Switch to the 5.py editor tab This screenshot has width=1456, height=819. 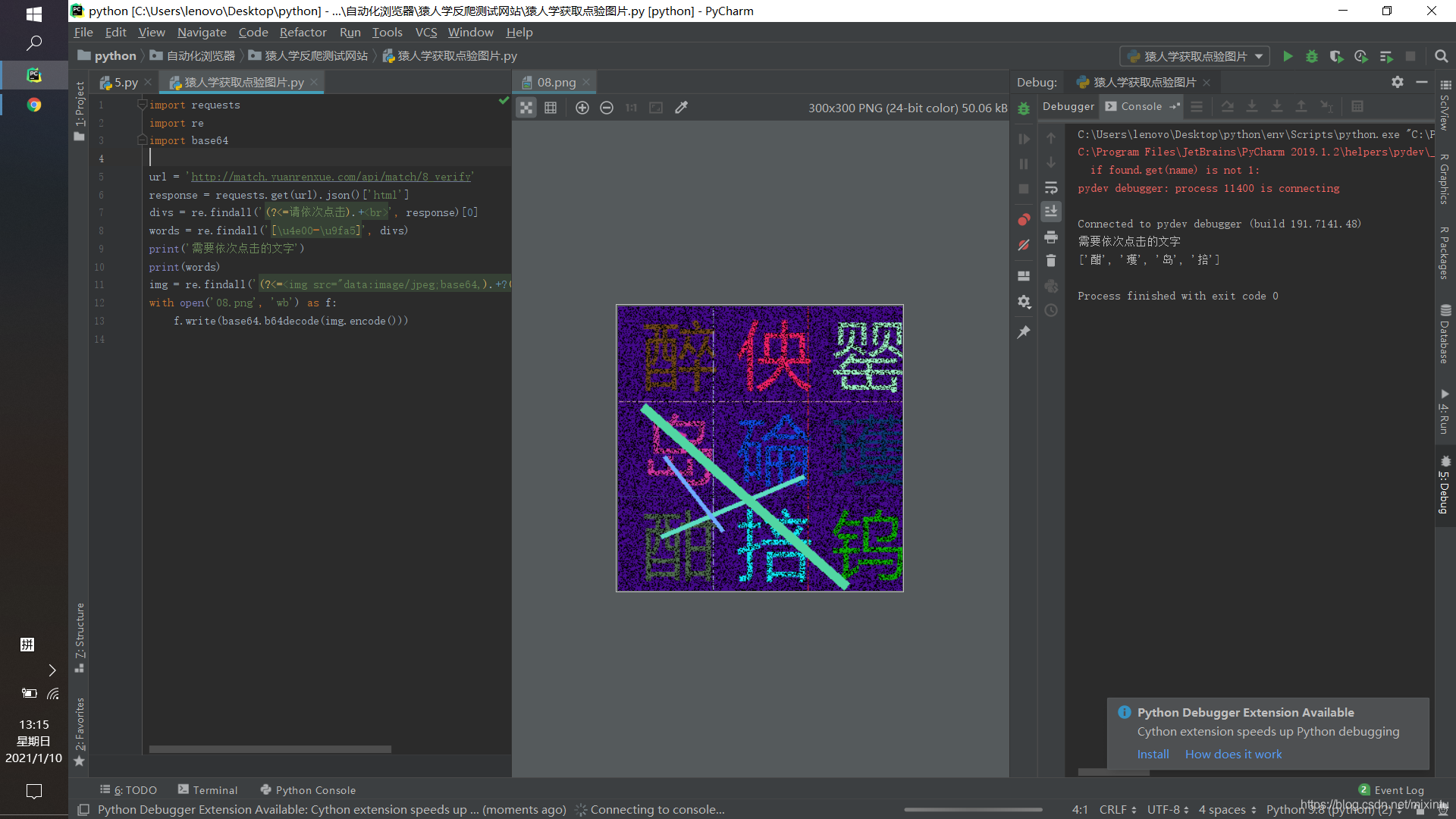tap(125, 82)
